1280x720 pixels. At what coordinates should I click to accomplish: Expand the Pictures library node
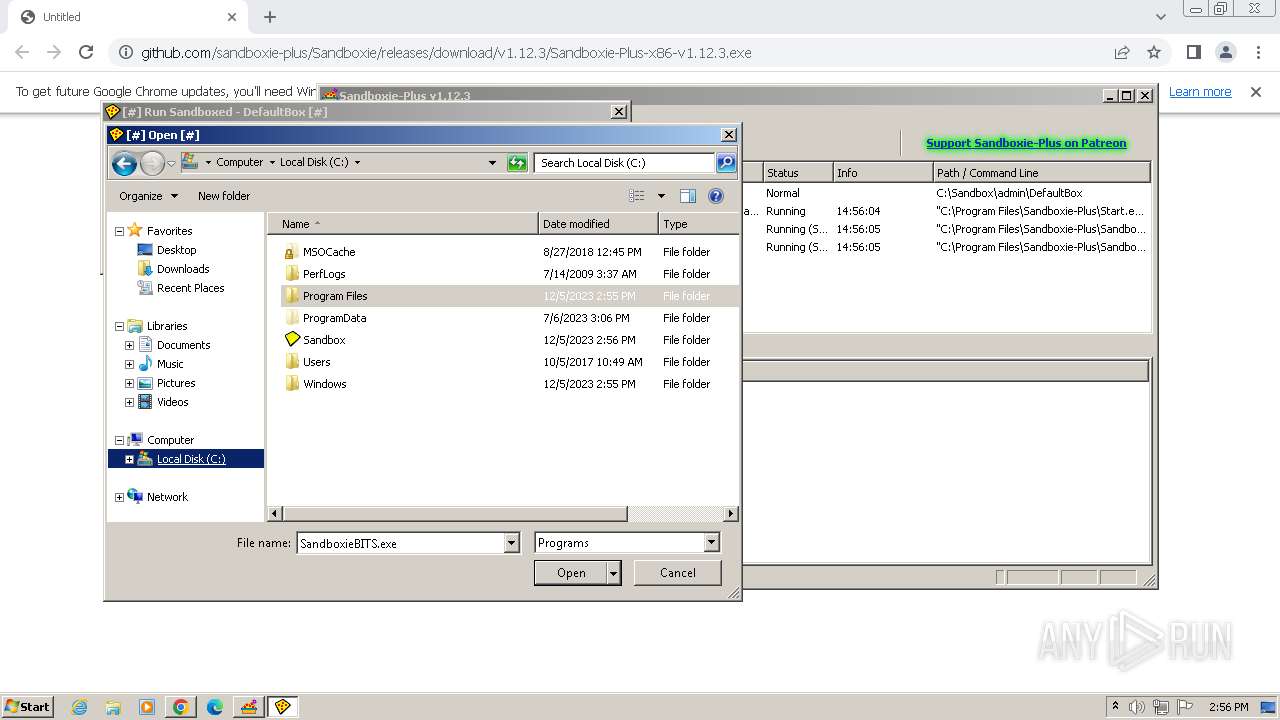coord(129,383)
